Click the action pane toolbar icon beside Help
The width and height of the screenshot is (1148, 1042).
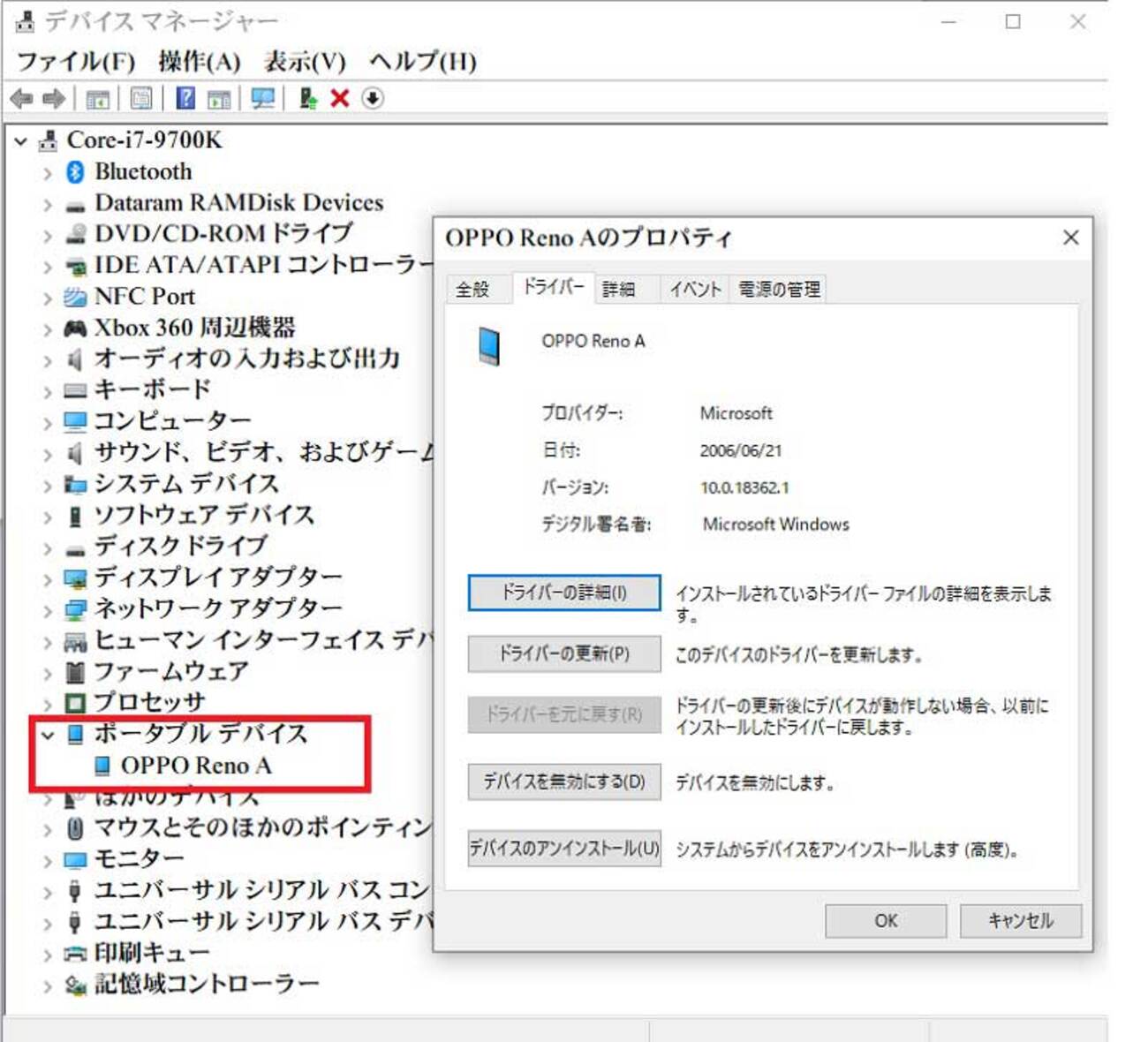point(218,99)
